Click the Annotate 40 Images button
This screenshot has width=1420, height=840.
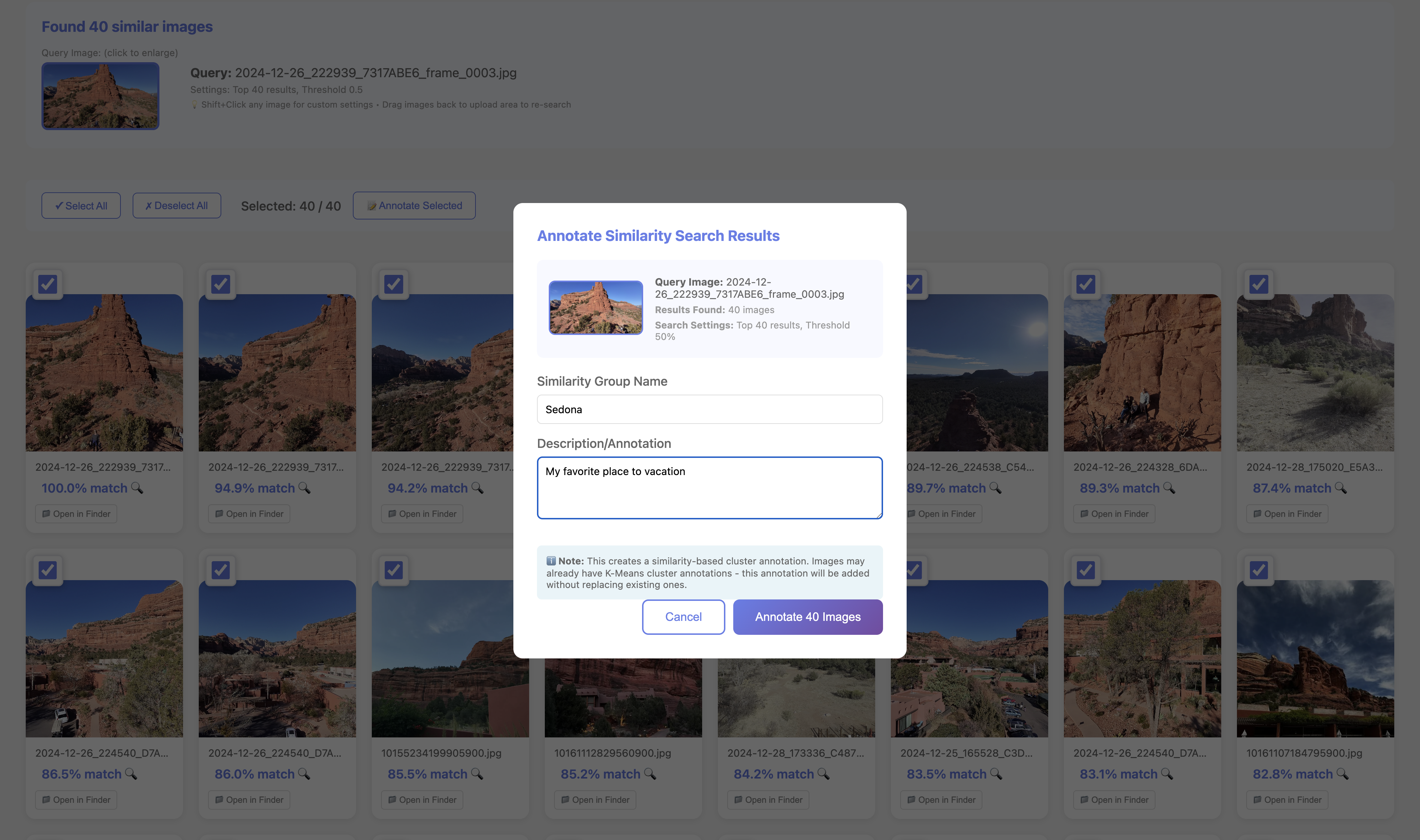coord(808,617)
